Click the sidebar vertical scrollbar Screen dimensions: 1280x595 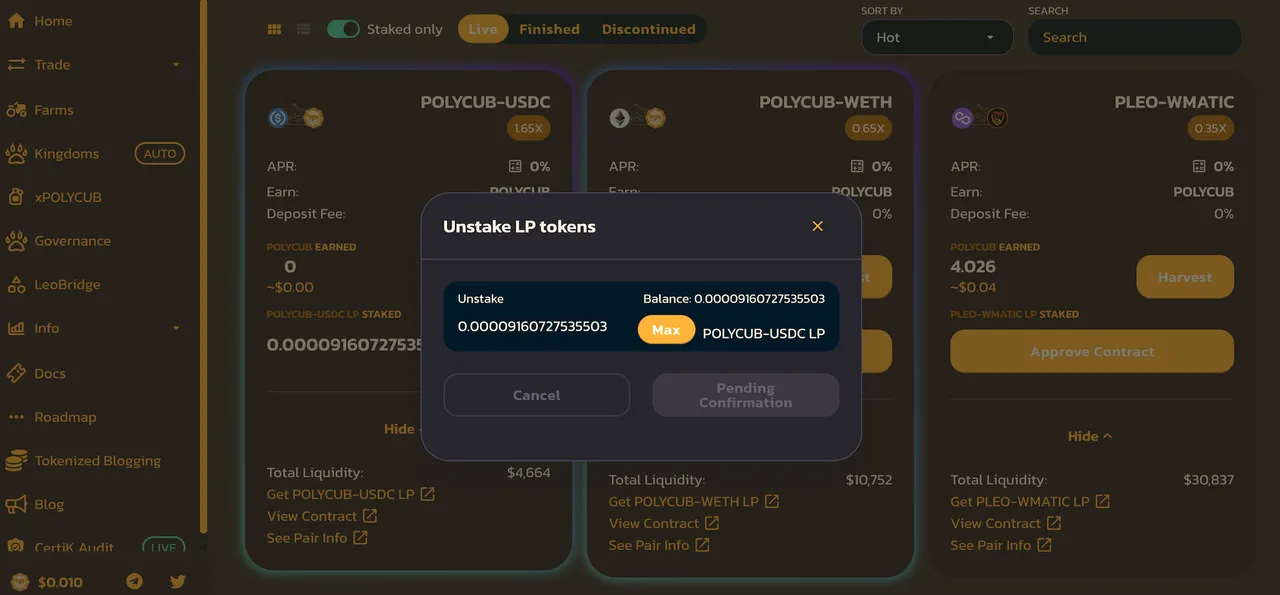204,265
